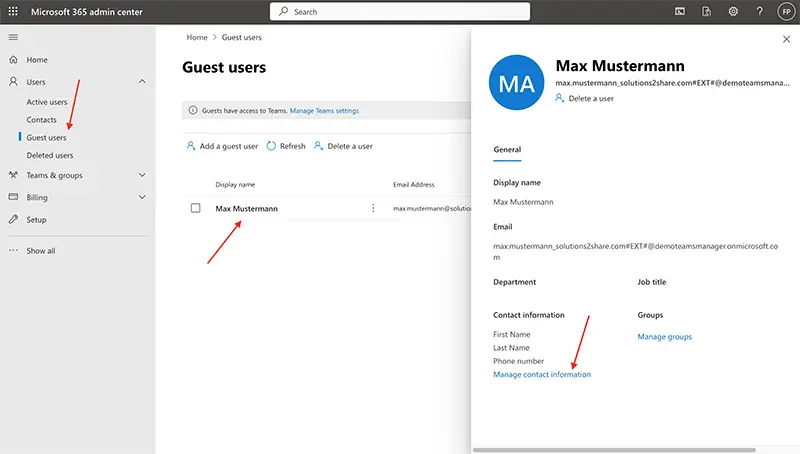Click the Add a guest user button
Viewport: 800px width, 454px height.
[x=222, y=146]
